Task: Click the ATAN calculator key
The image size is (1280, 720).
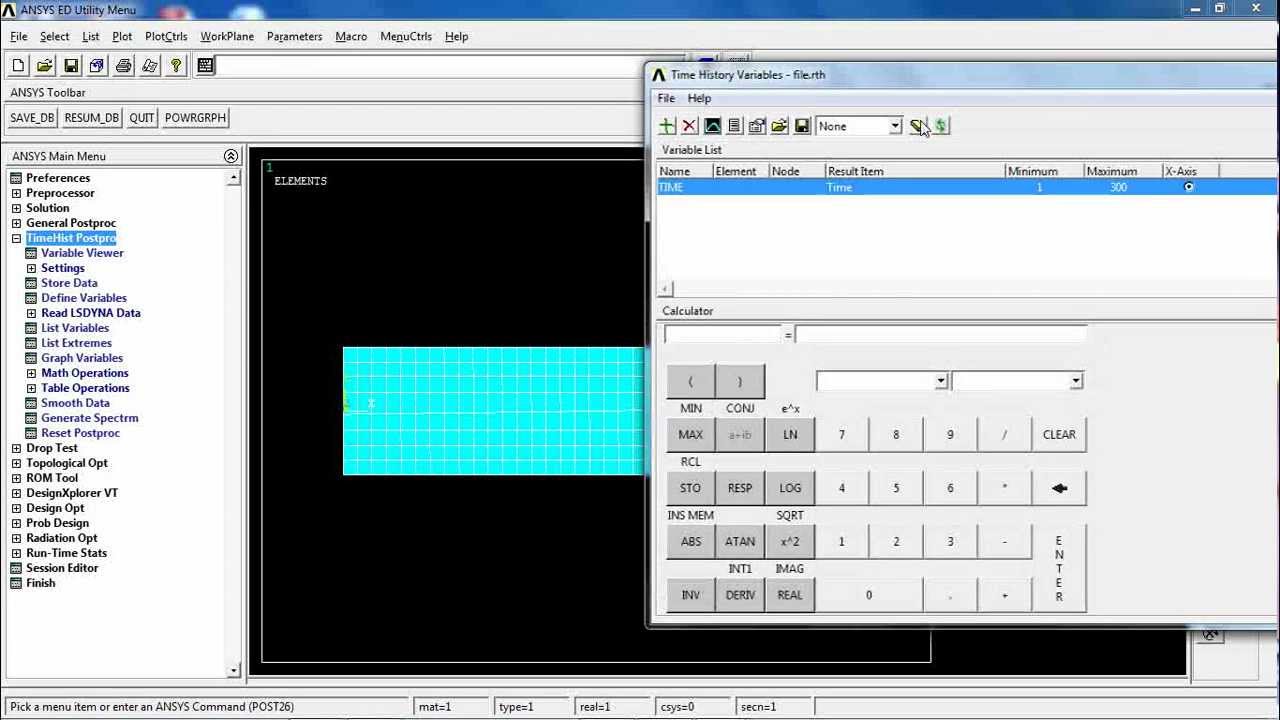Action: (x=740, y=542)
